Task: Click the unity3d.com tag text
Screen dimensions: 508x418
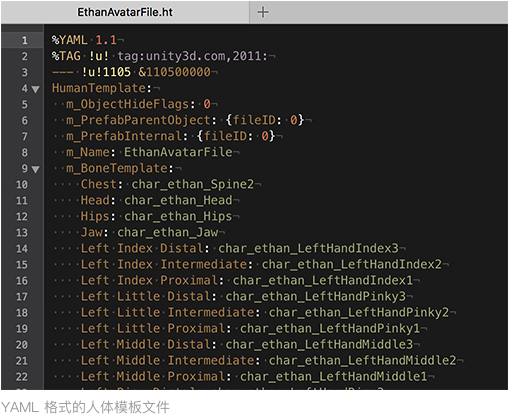Action: click(192, 56)
